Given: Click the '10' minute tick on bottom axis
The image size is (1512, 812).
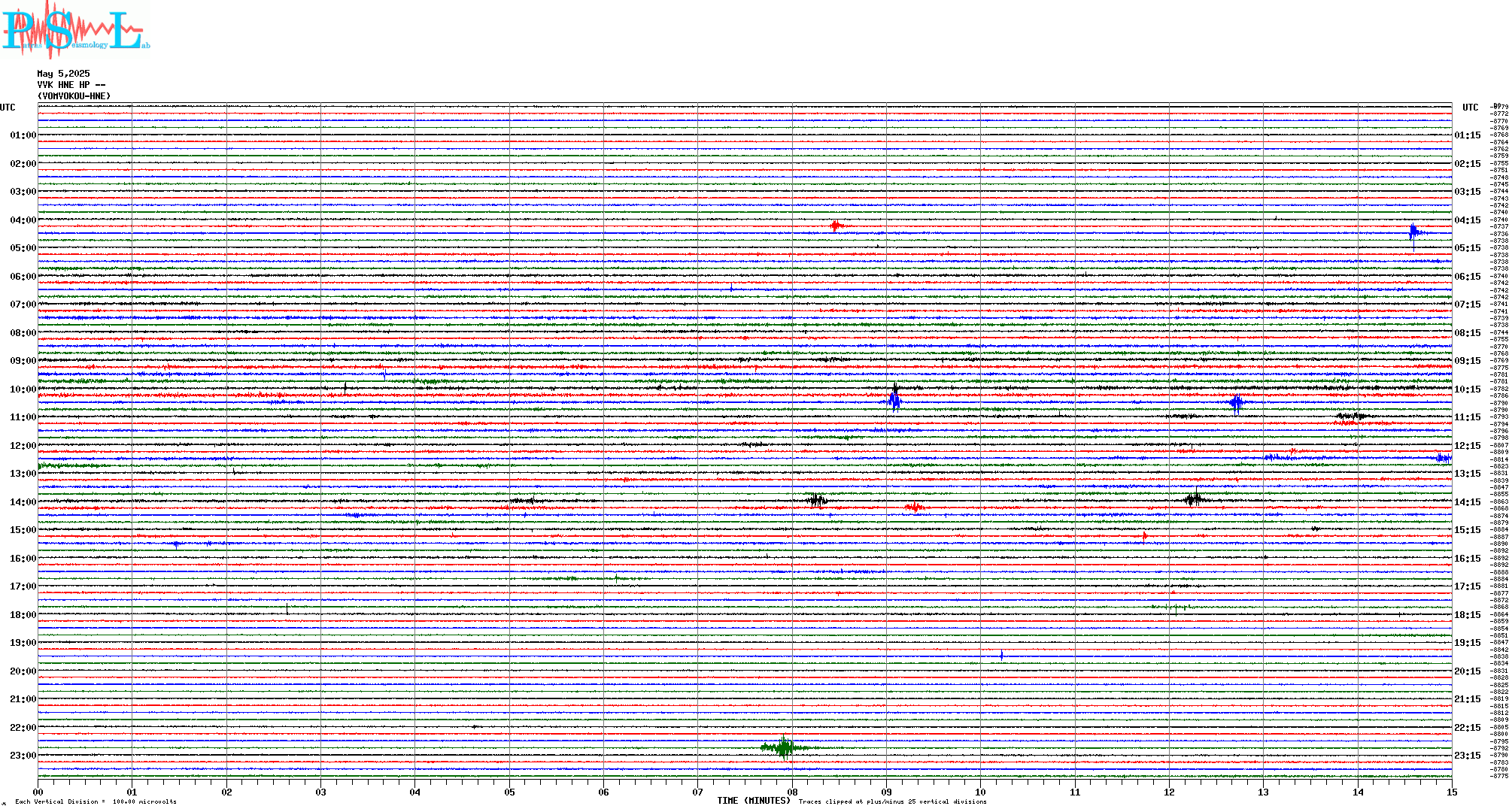Looking at the screenshot, I should coord(981,792).
